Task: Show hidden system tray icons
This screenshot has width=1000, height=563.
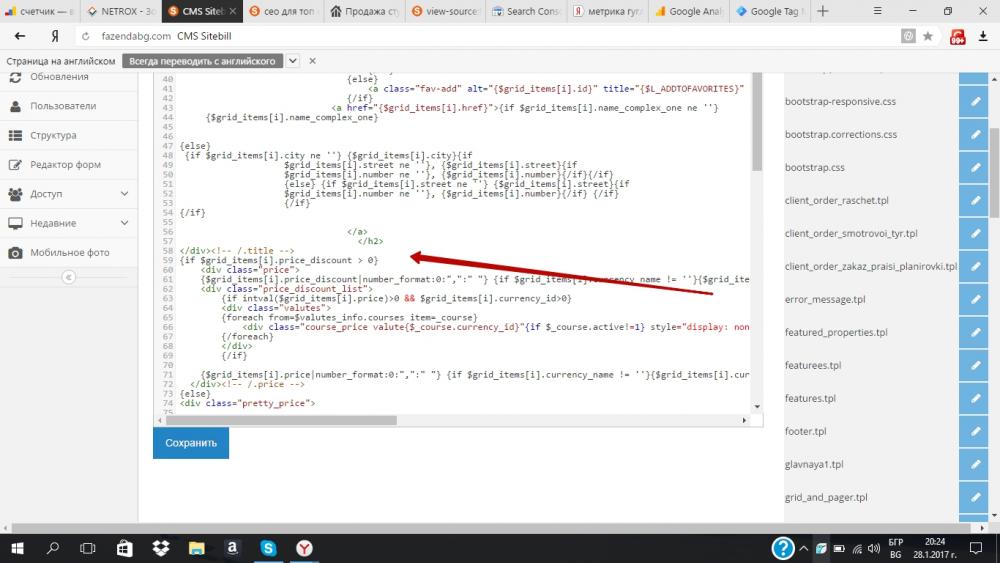Action: tap(804, 548)
